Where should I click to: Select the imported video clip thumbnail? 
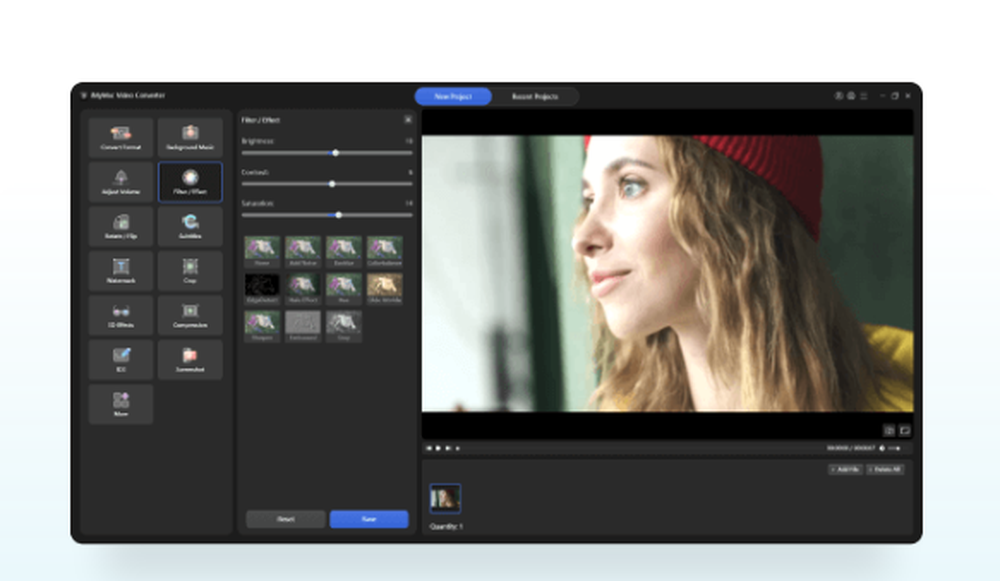pos(445,499)
